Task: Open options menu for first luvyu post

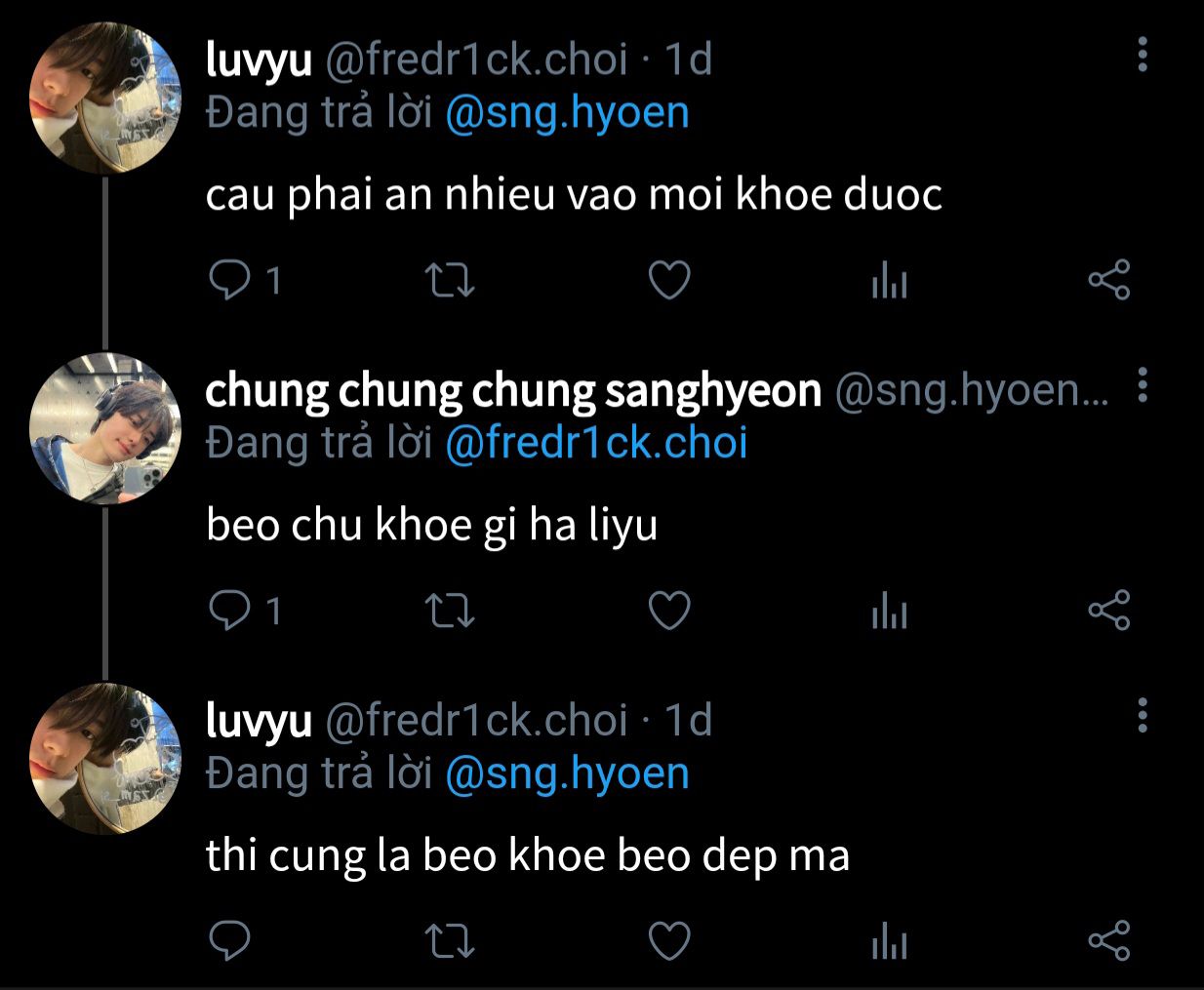Action: 1143,55
